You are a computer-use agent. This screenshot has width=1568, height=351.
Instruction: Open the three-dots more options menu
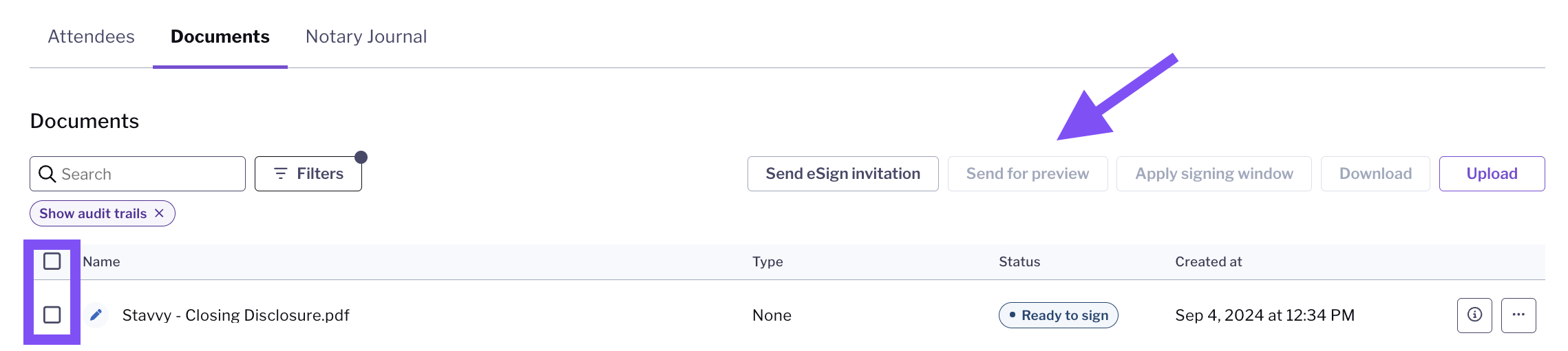coord(1518,315)
